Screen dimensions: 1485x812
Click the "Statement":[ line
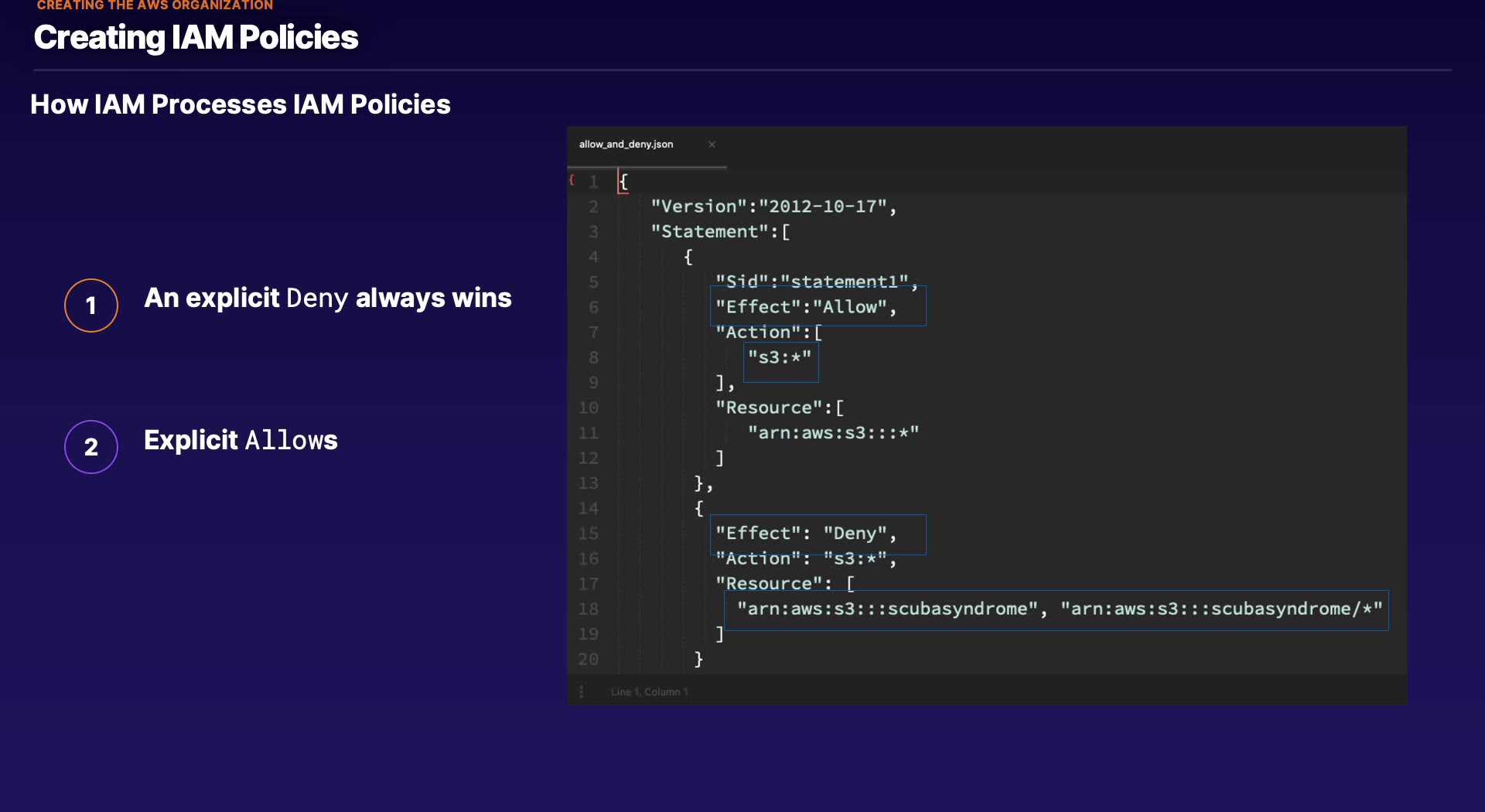point(720,232)
